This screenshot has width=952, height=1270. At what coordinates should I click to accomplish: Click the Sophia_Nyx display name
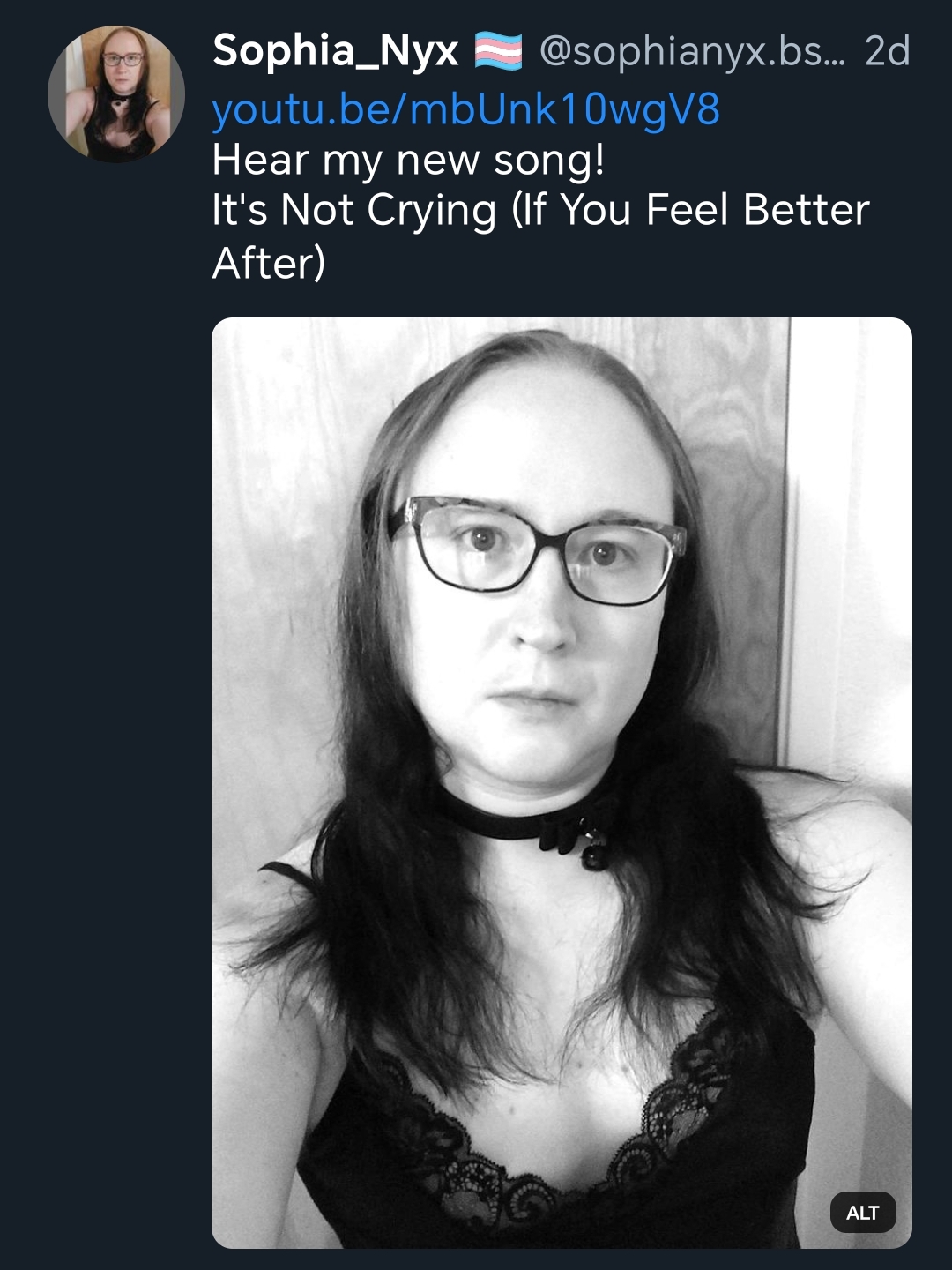click(336, 51)
